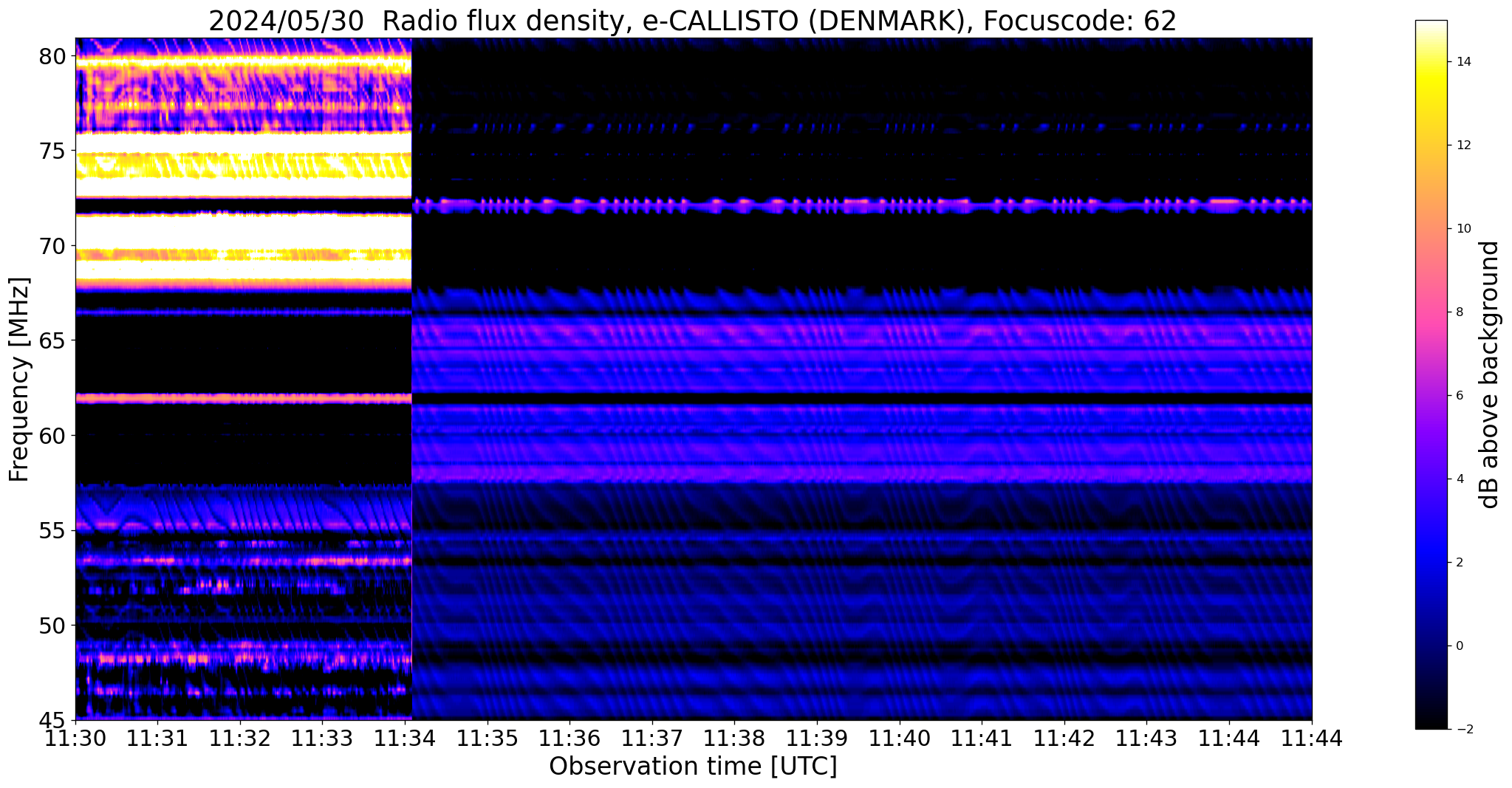Select the 60 MHz frequency tick label
The image size is (1512, 788).
tap(52, 436)
